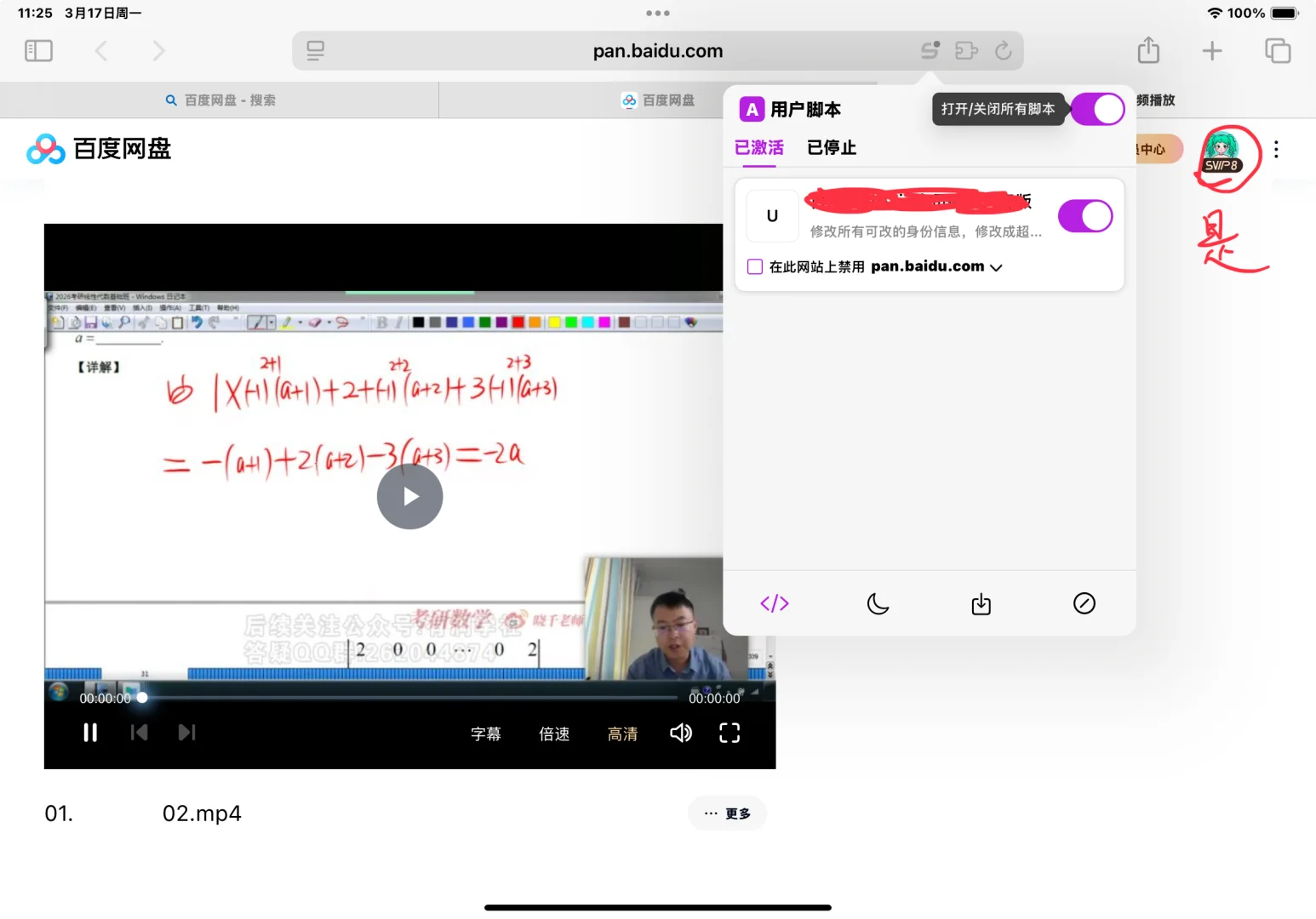Click the download icon in Userscripts panel
1316x919 pixels.
(x=981, y=603)
